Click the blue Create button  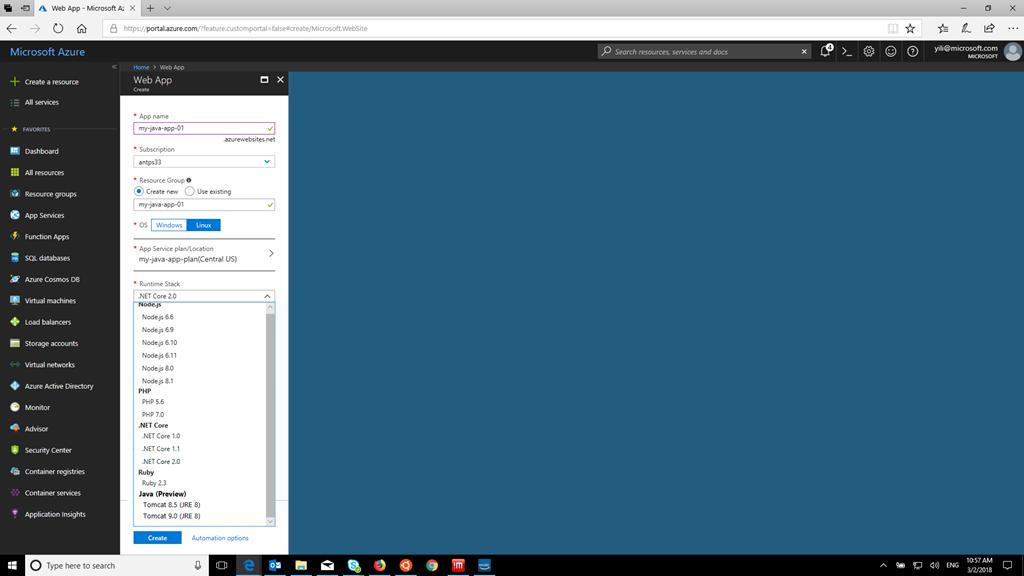pyautogui.click(x=157, y=538)
